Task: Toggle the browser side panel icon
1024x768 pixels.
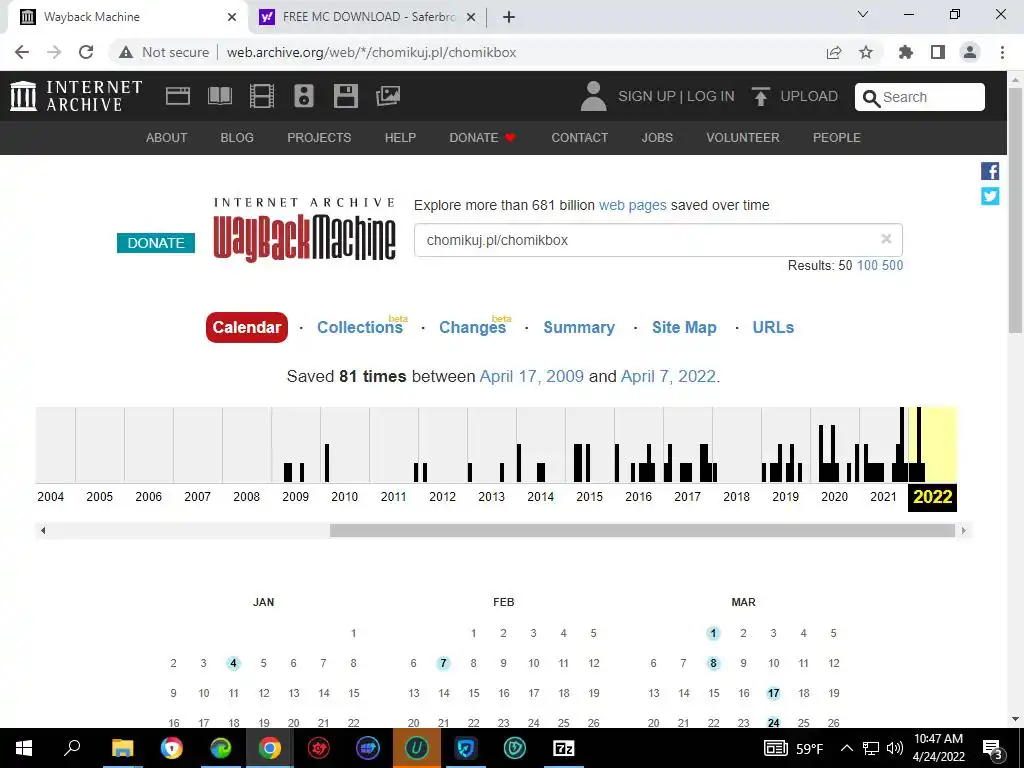Action: (x=938, y=52)
